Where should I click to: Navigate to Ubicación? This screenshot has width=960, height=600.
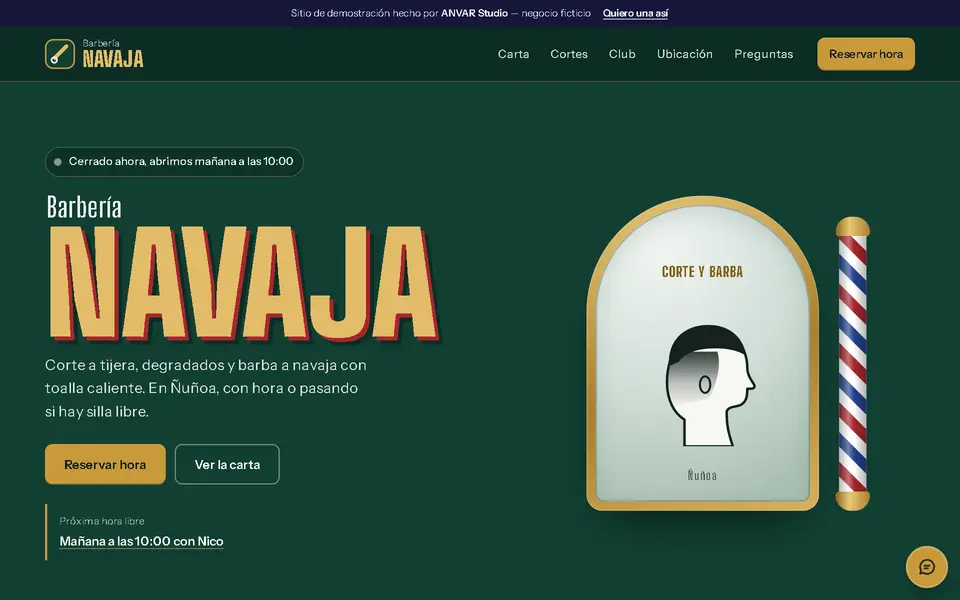pyautogui.click(x=684, y=54)
